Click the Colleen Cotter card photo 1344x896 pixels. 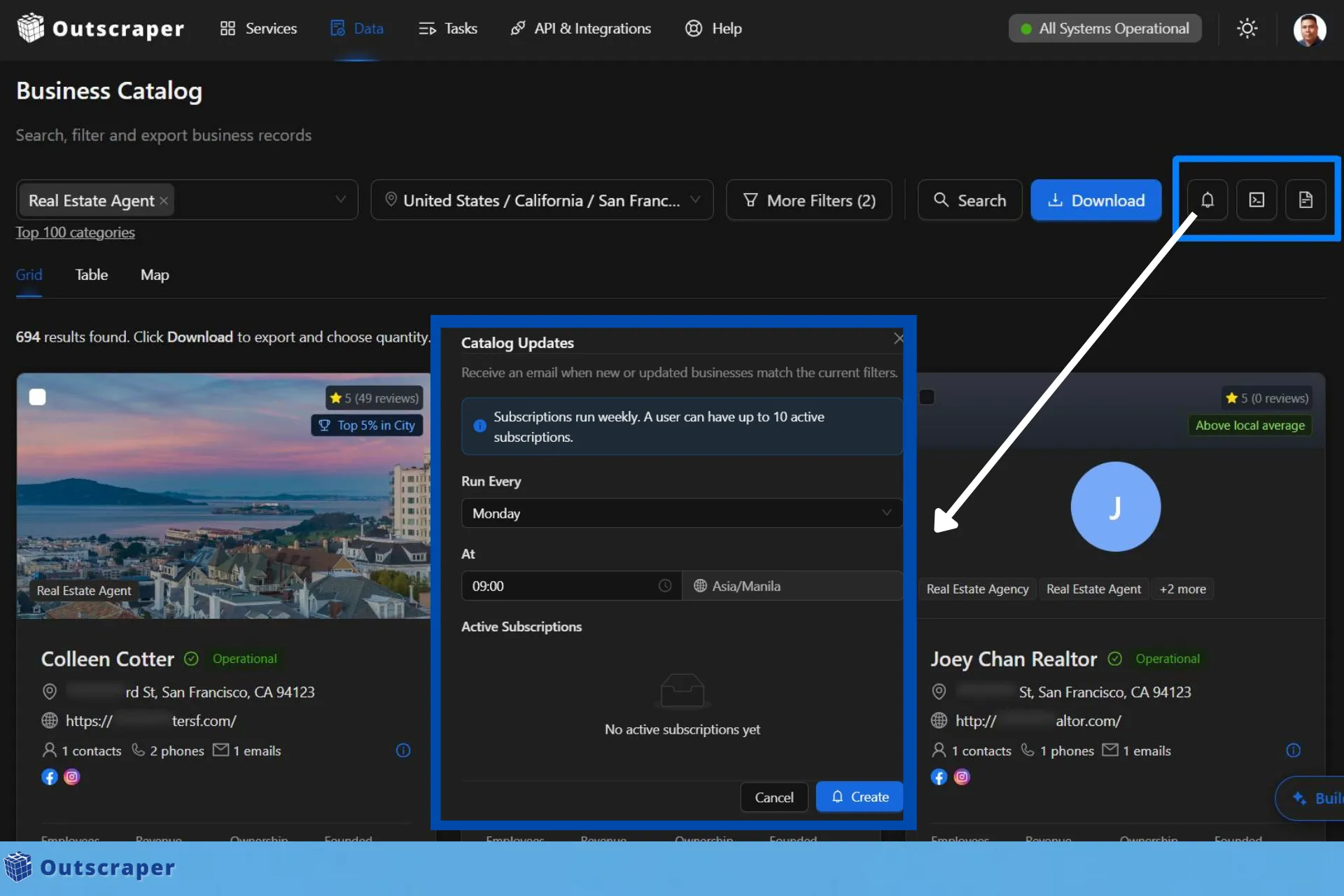click(x=223, y=496)
